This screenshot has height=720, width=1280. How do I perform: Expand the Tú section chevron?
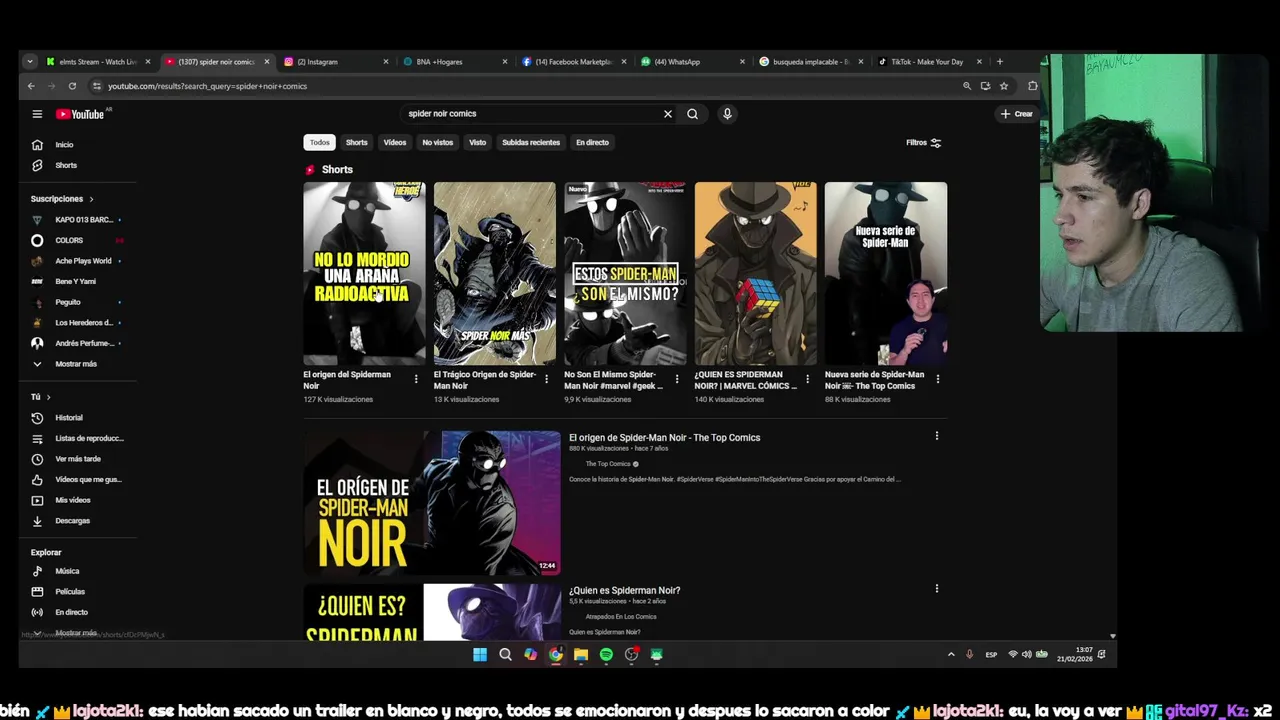tap(48, 397)
